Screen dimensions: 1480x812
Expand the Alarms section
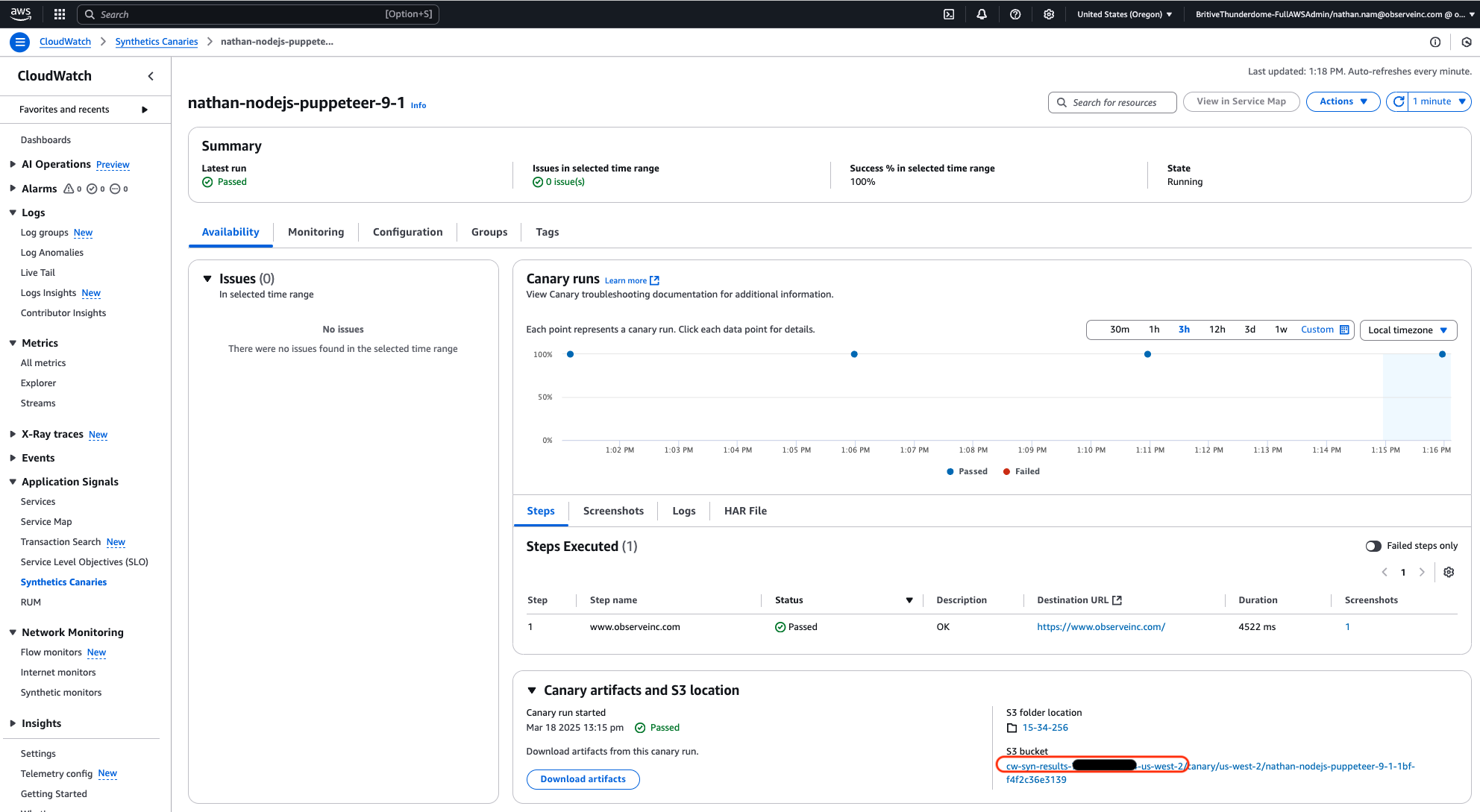pos(13,189)
